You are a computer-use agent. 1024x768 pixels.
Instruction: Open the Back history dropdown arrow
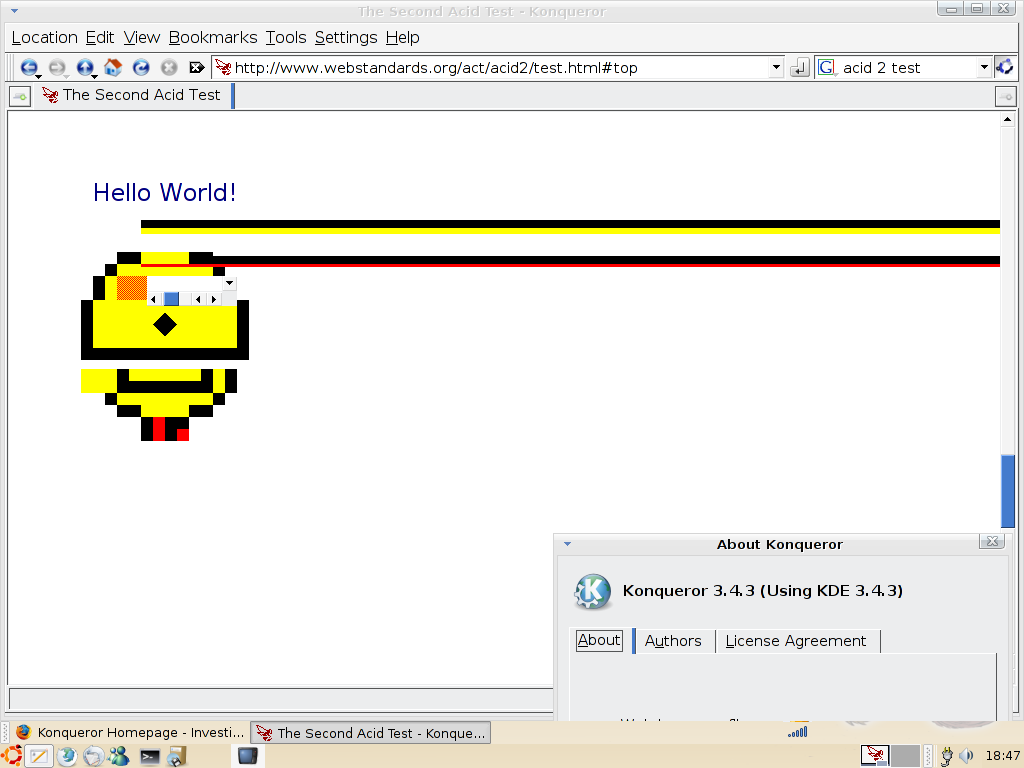[39, 77]
